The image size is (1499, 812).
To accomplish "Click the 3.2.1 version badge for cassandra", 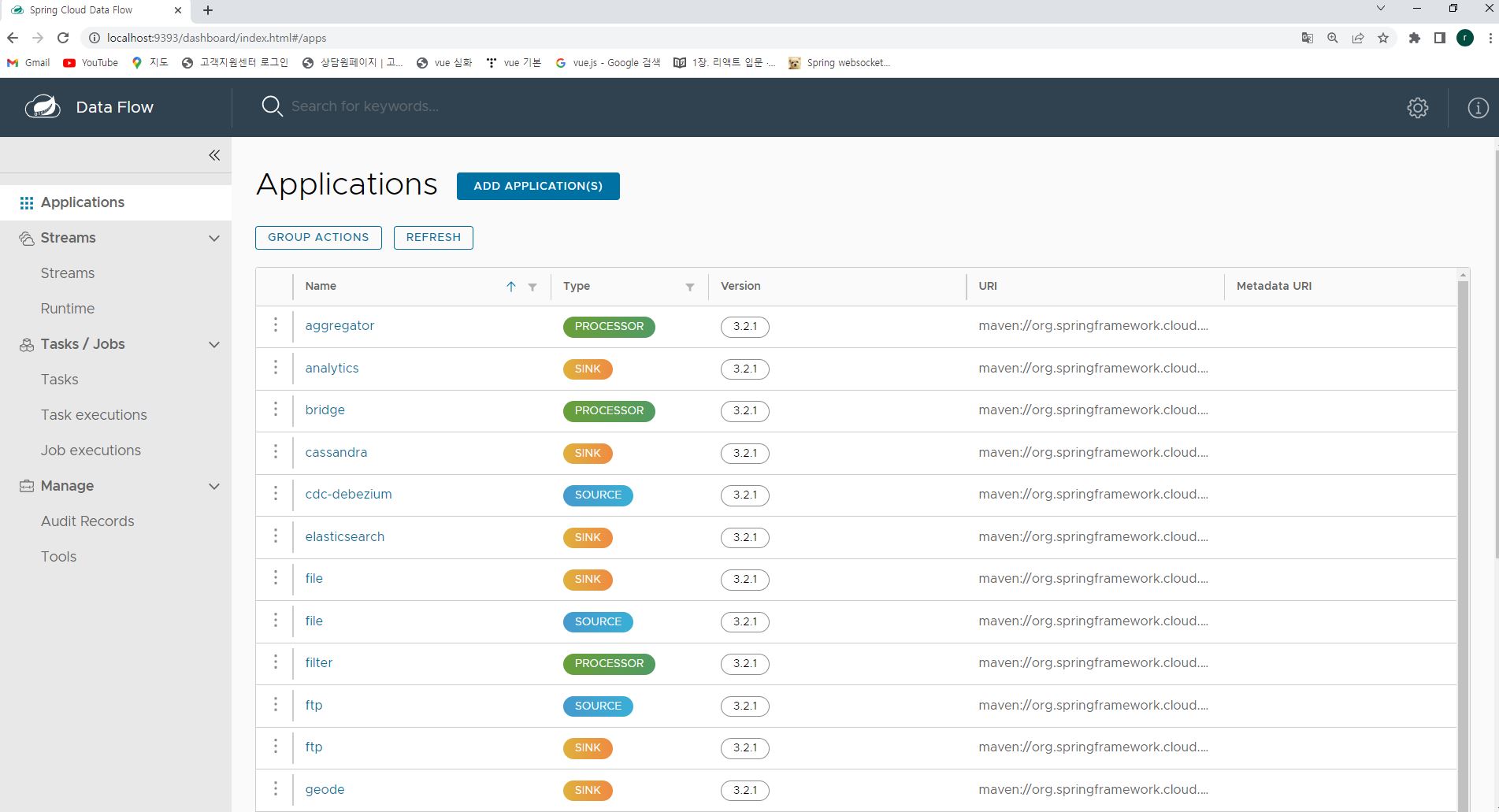I will pyautogui.click(x=744, y=453).
